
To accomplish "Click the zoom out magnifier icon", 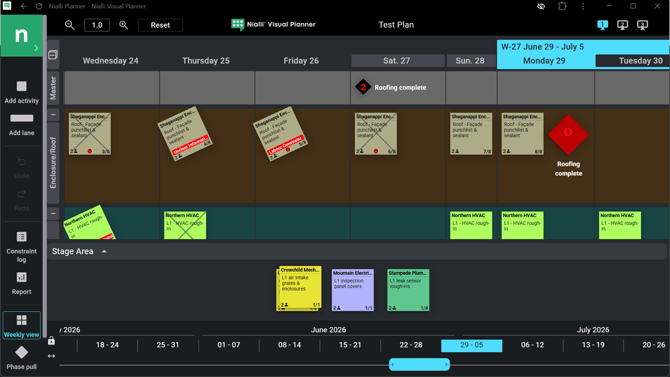I will (x=69, y=25).
